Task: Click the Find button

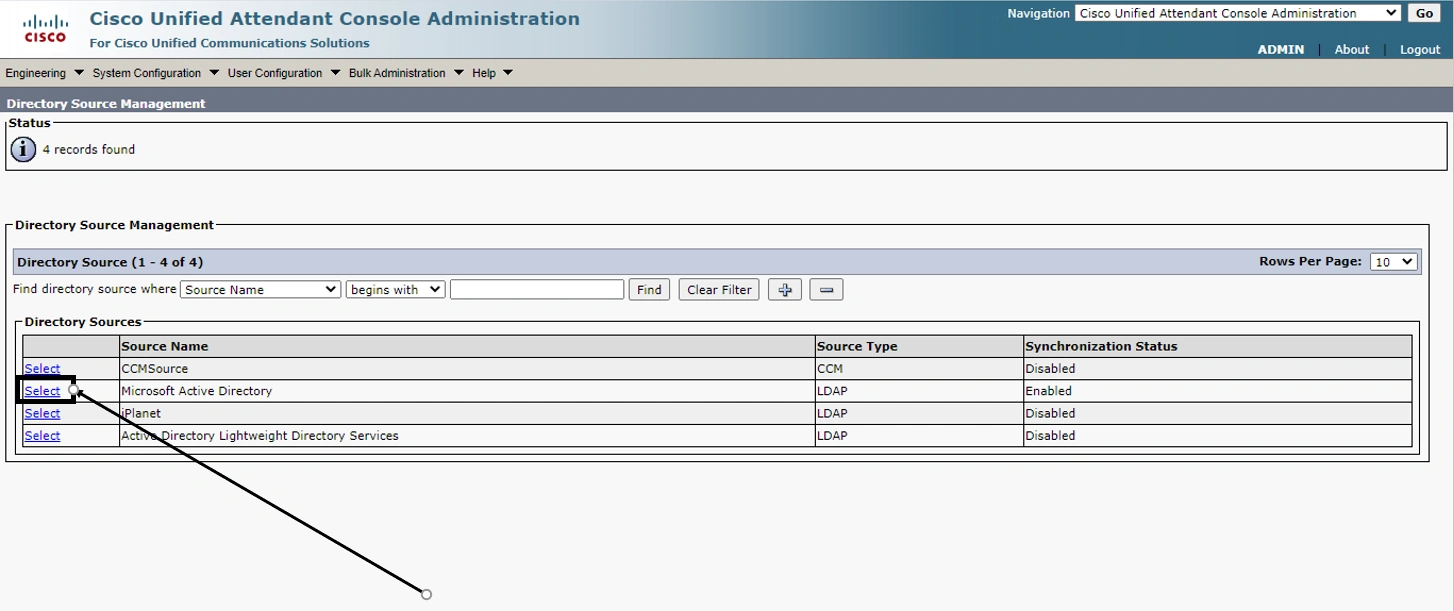Action: [649, 289]
